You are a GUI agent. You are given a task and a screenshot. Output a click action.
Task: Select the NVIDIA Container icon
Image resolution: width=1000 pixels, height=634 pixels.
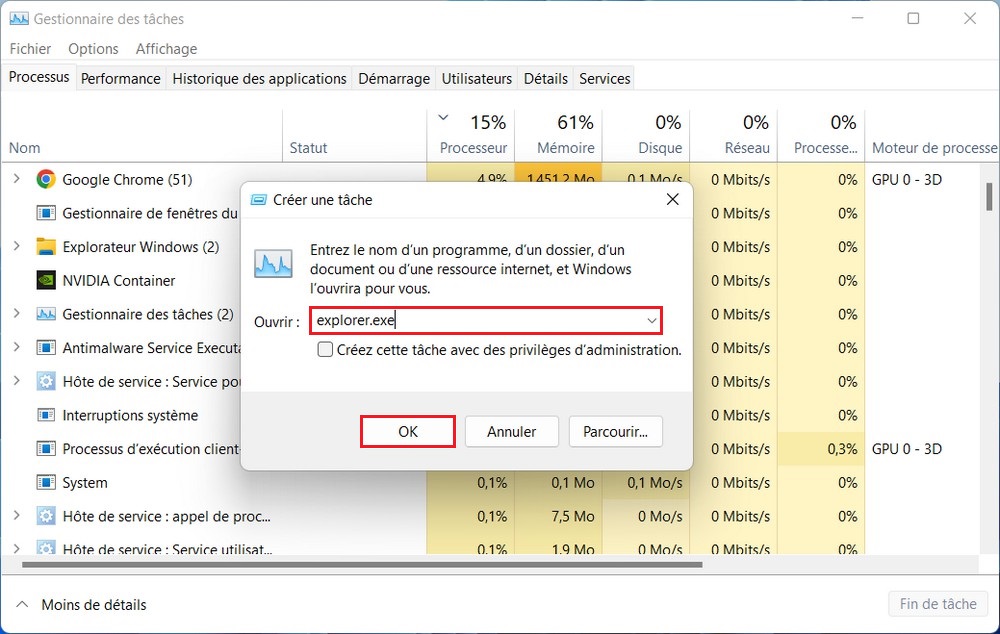(x=43, y=280)
